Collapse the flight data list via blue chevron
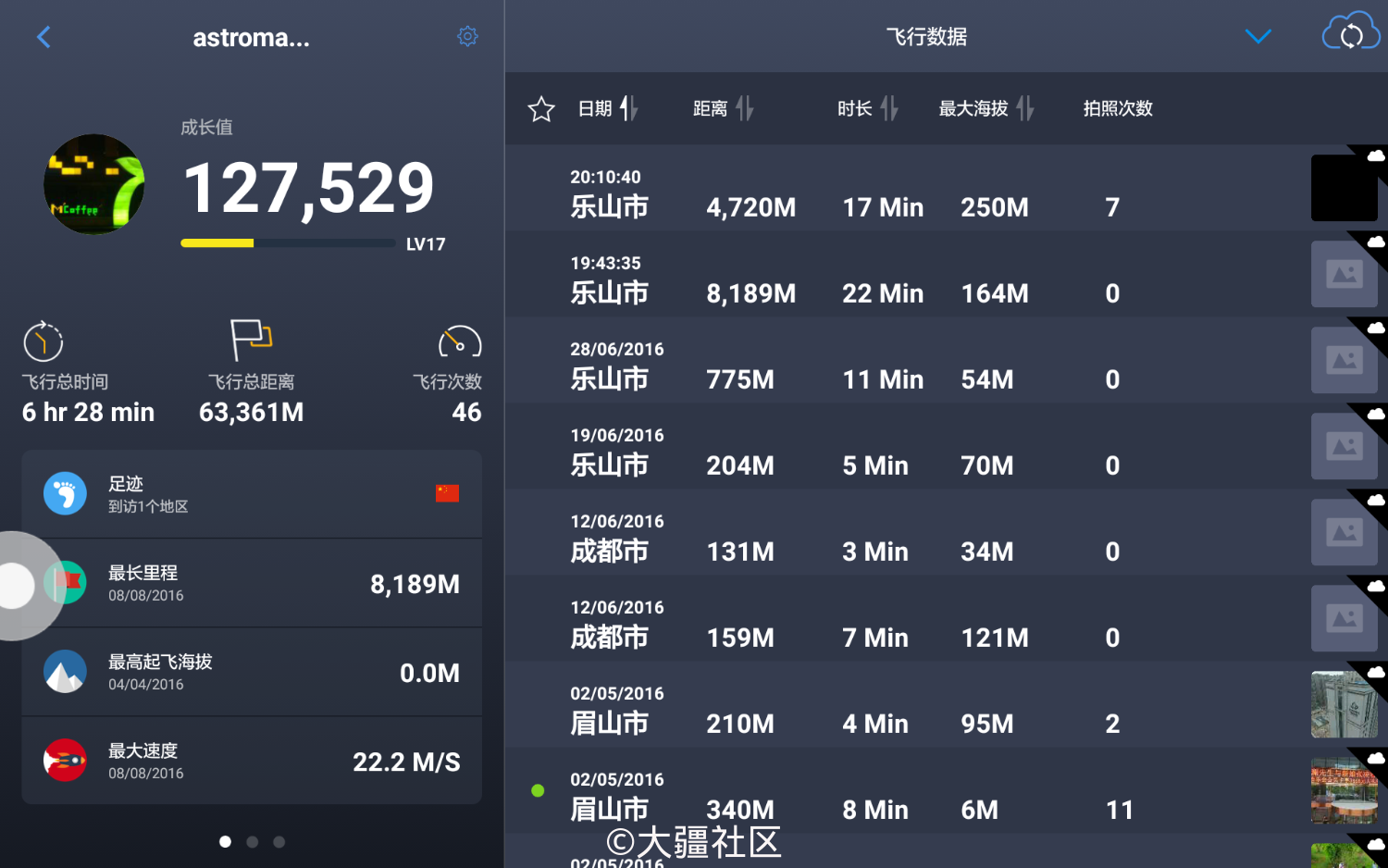This screenshot has width=1388, height=868. 1258,36
